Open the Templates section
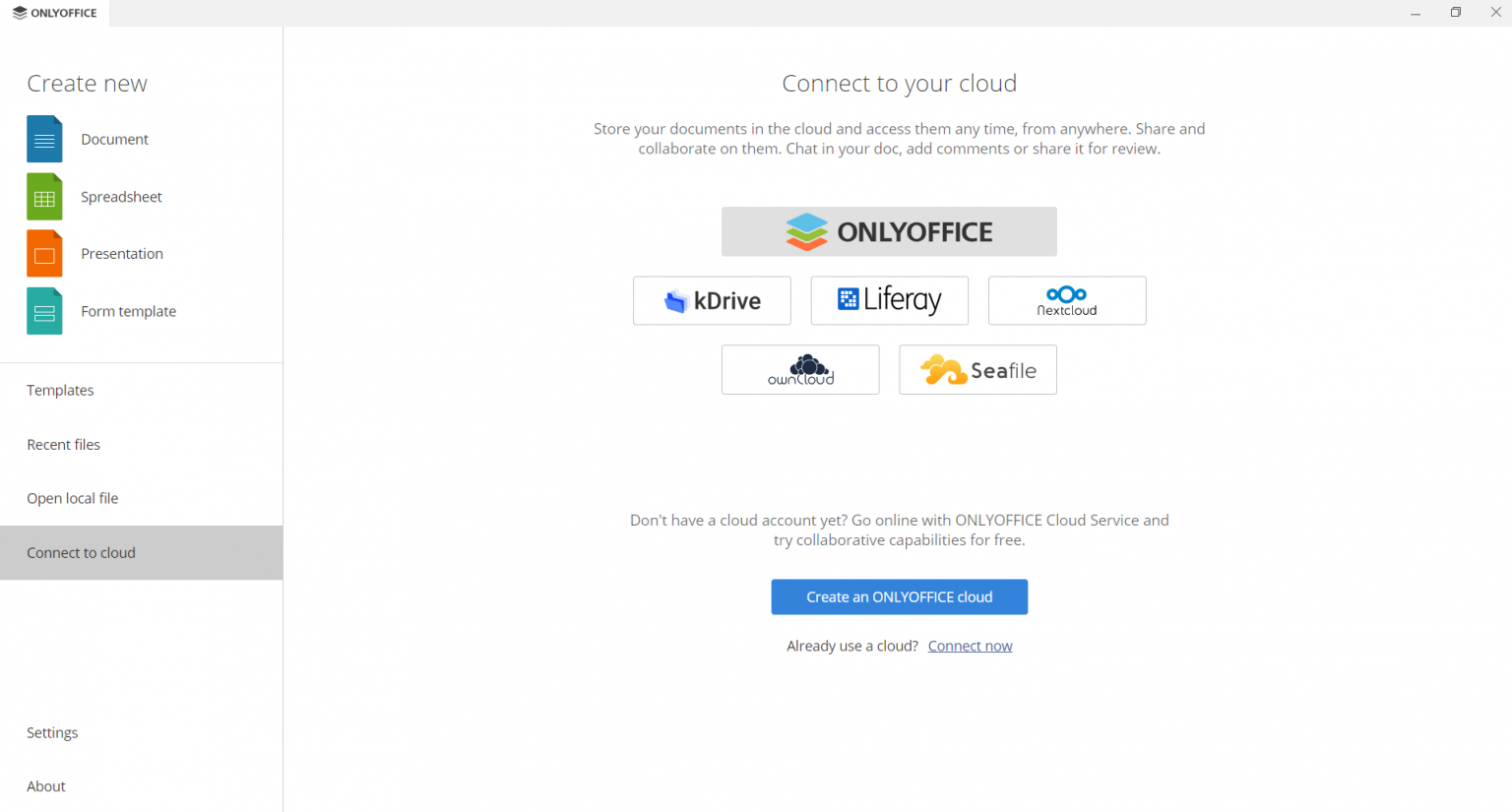Screen dimensions: 1512x812 (60, 390)
